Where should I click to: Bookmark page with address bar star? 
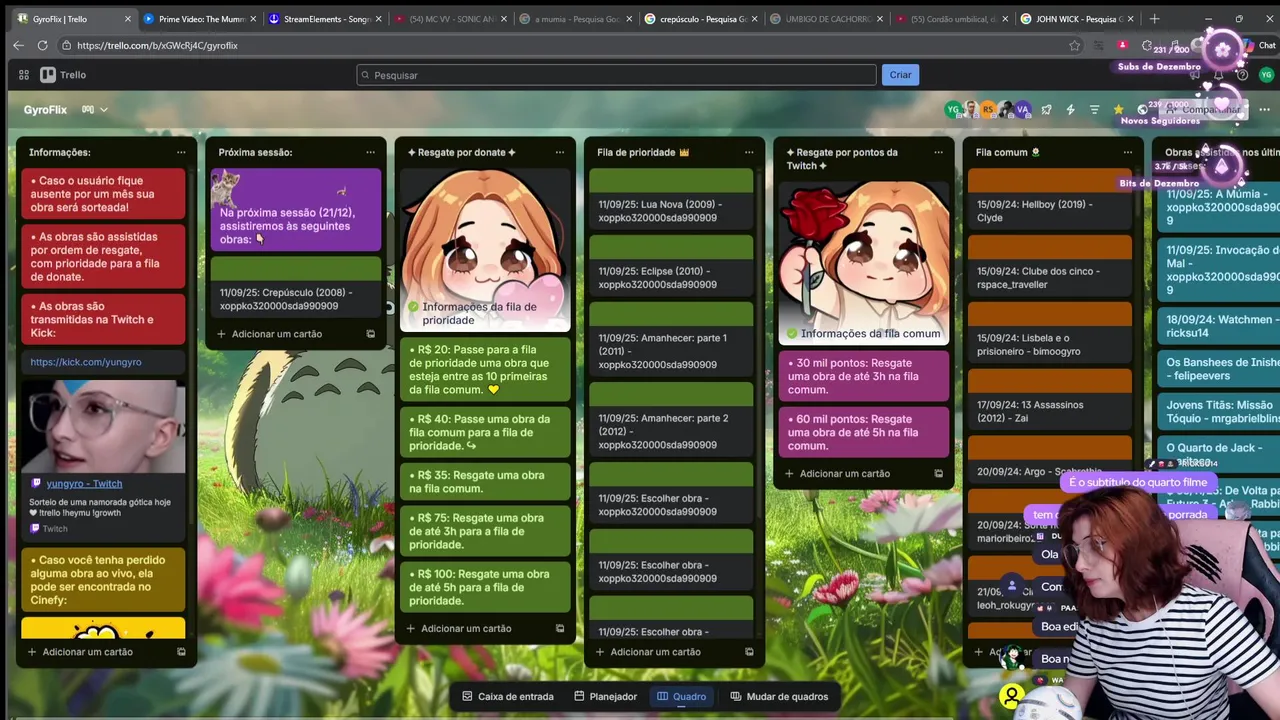point(1074,45)
